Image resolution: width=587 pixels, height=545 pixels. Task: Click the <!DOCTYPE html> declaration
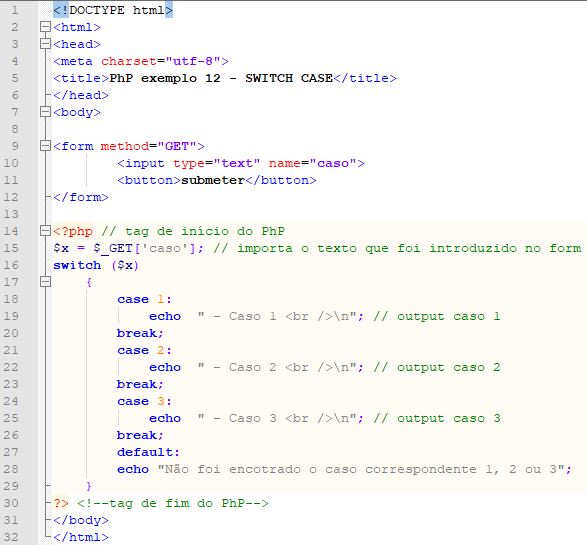(113, 10)
